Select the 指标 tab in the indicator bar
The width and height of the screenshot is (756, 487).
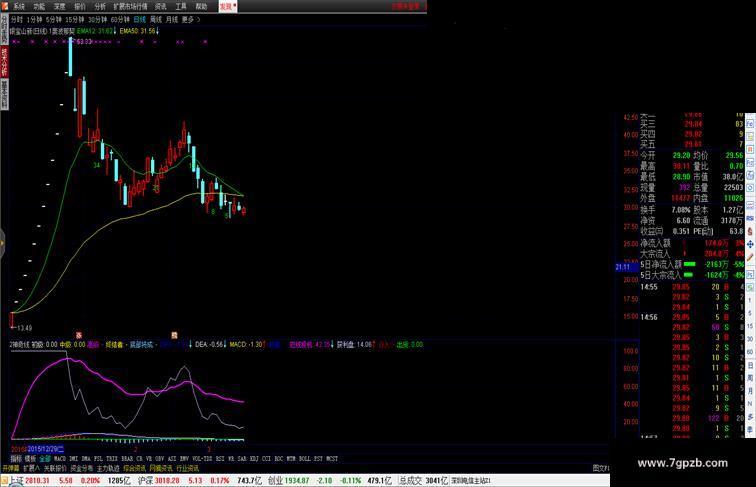16,459
